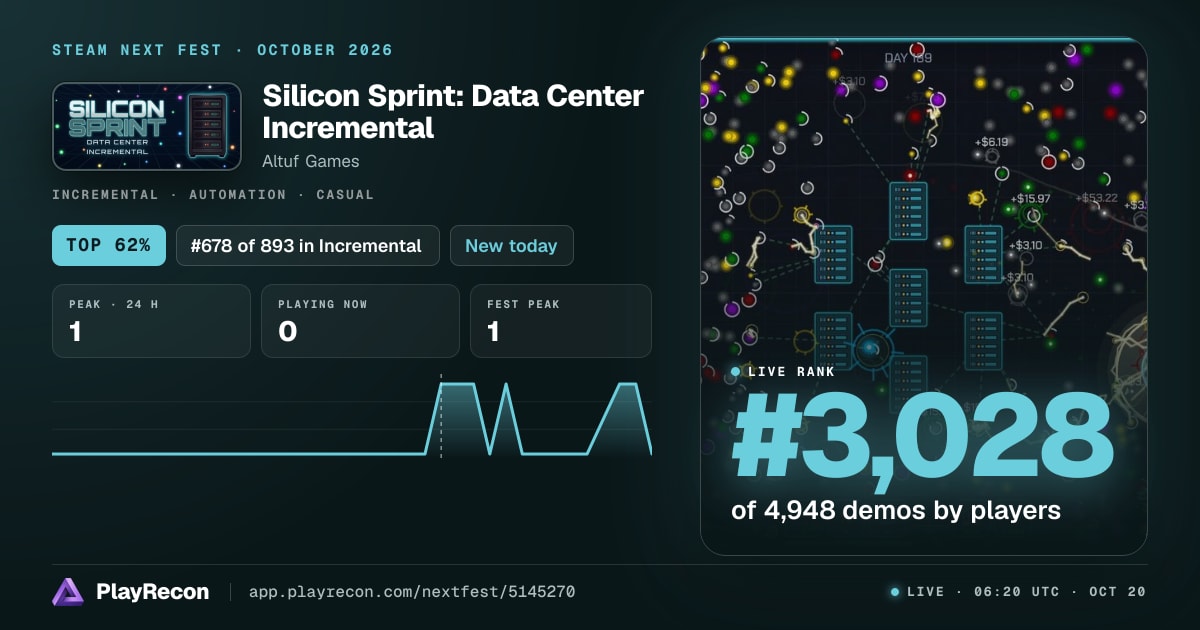This screenshot has width=1200, height=630.
Task: Click the New today badge
Action: point(511,245)
